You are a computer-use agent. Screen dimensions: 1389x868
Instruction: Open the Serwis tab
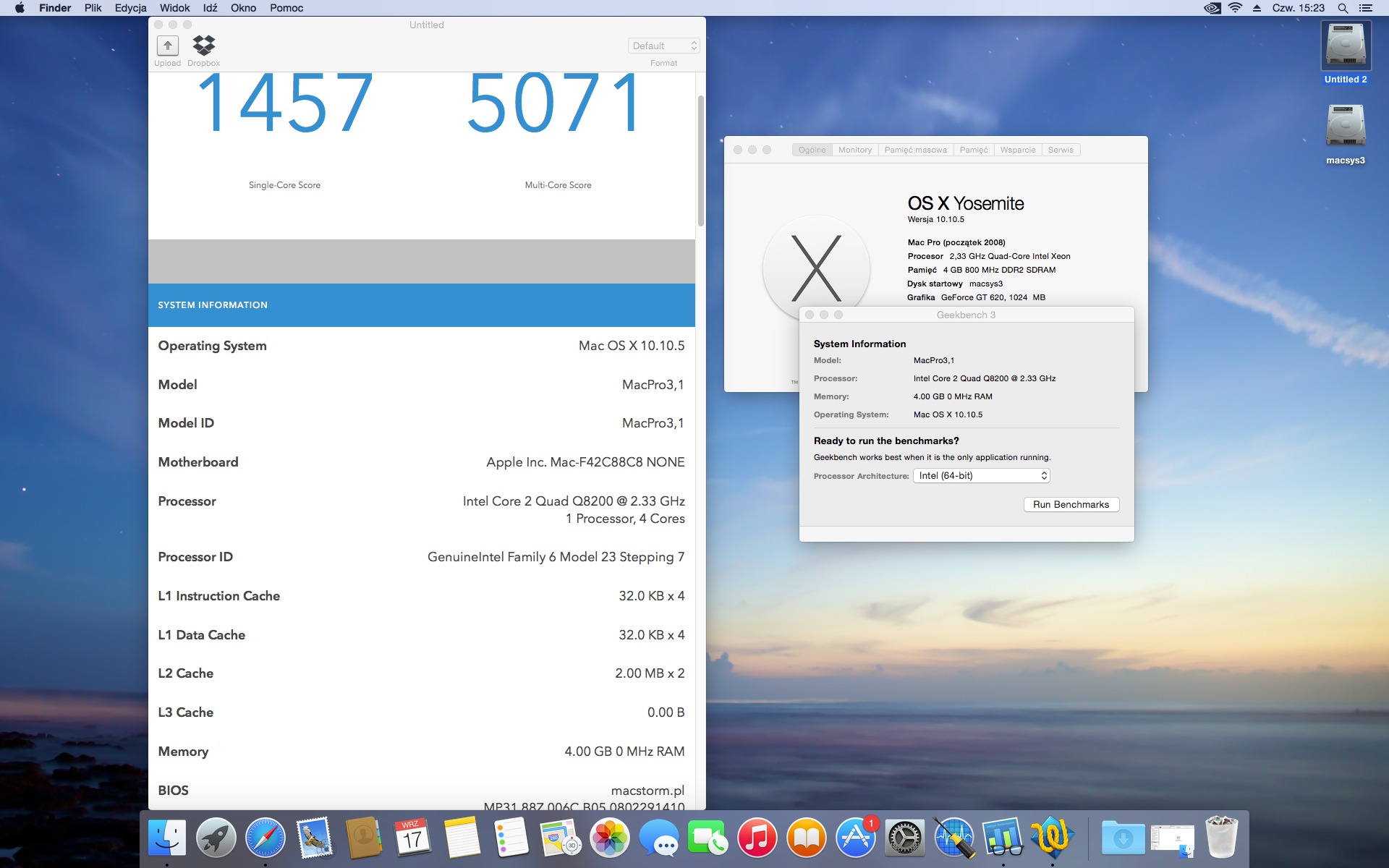[1061, 150]
